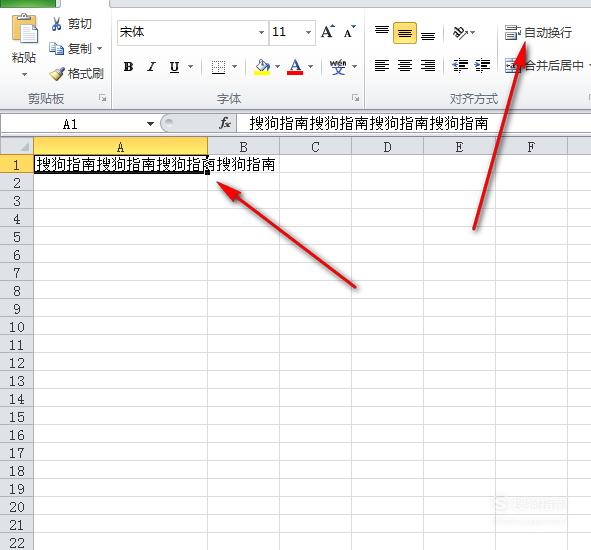Align text right
Image resolution: width=591 pixels, height=550 pixels.
[x=428, y=66]
